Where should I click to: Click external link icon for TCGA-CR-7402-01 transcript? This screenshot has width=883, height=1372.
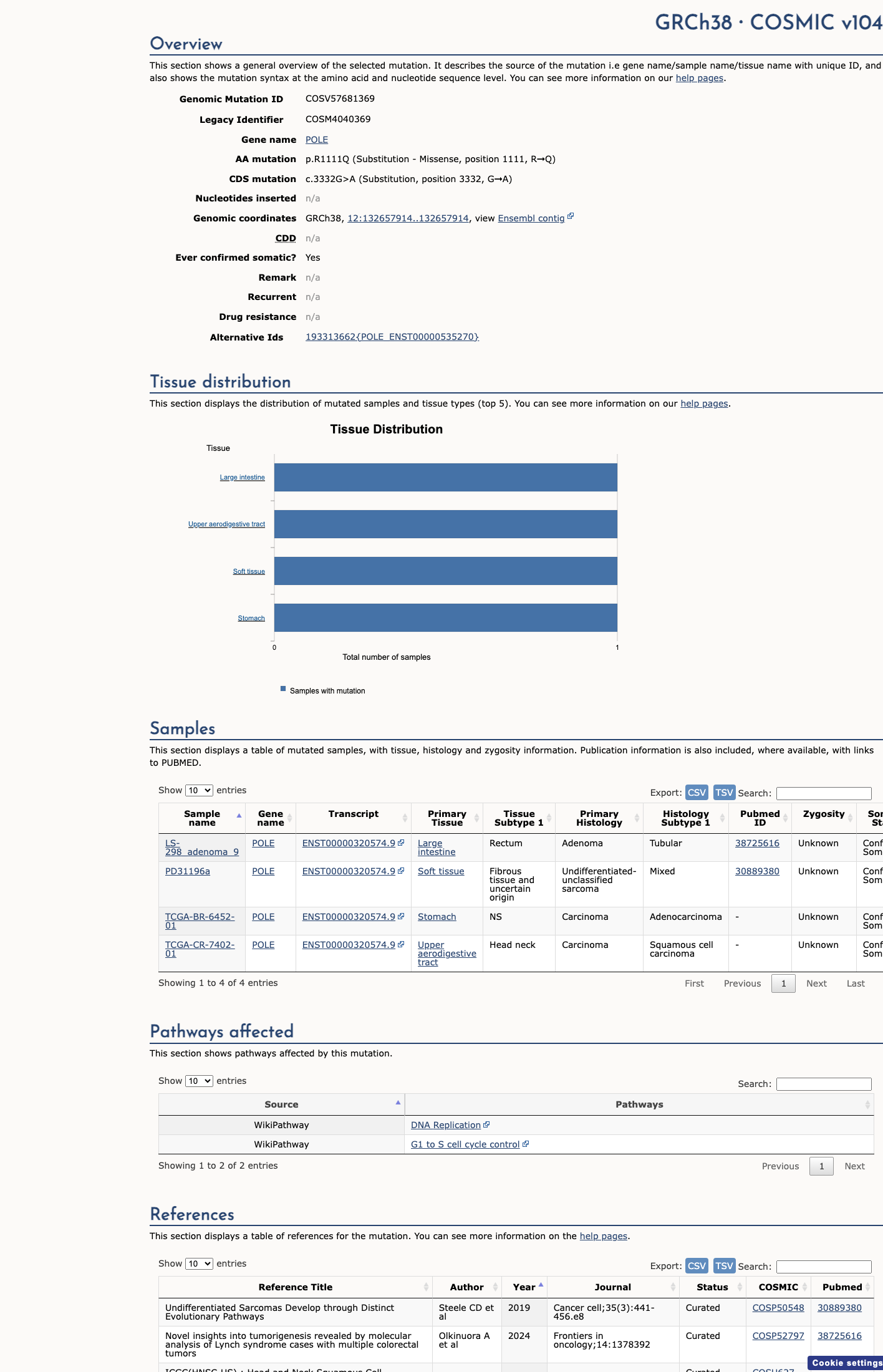[401, 944]
